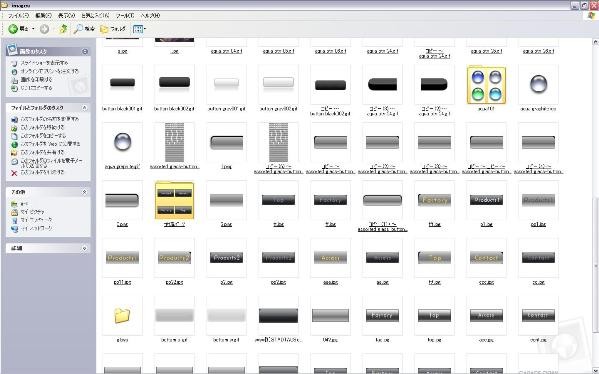Select the gold-lettered Access button thumbnail
The height and width of the screenshot is (374, 599).
point(330,257)
